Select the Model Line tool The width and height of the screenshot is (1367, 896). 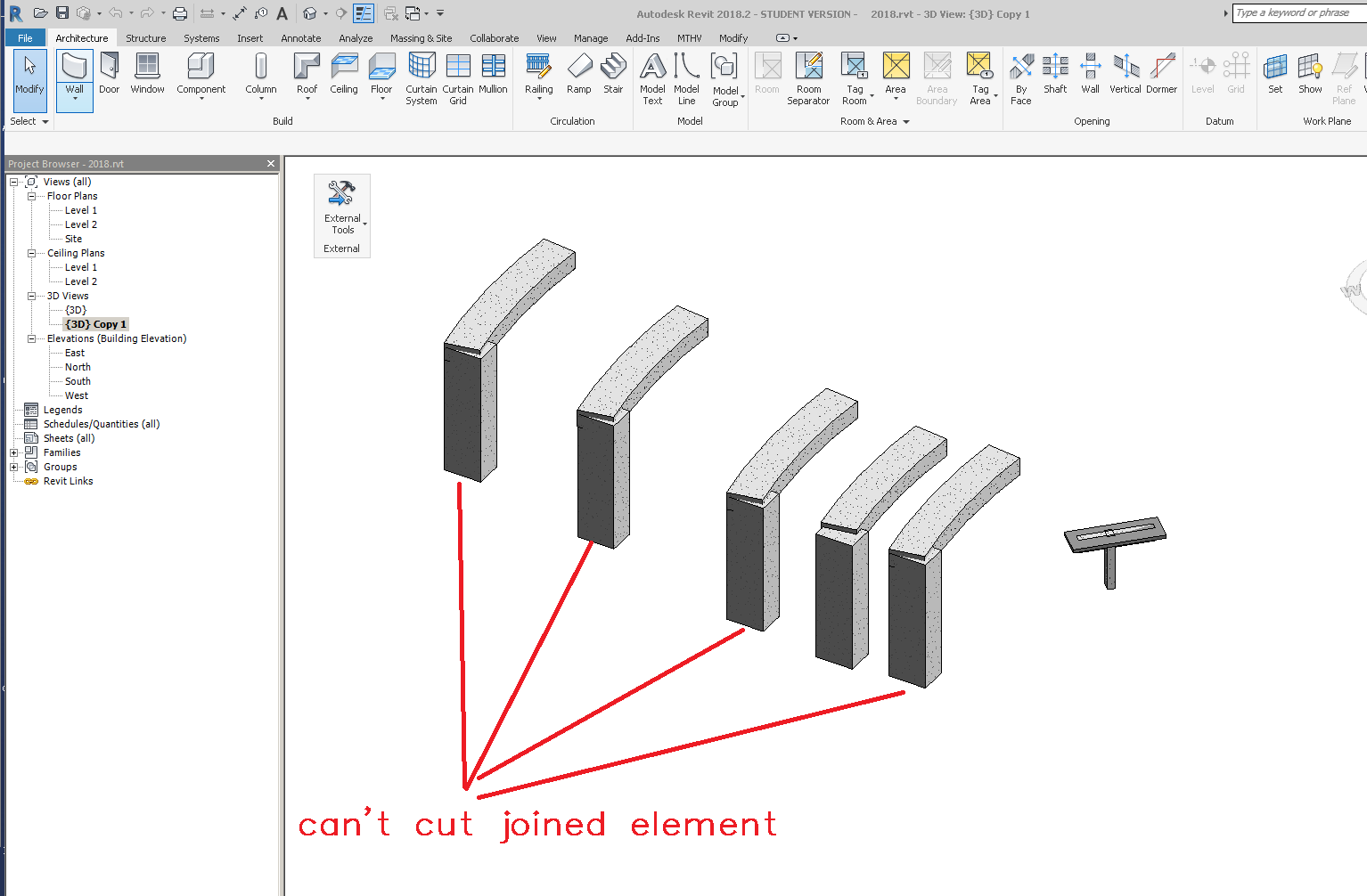[686, 78]
